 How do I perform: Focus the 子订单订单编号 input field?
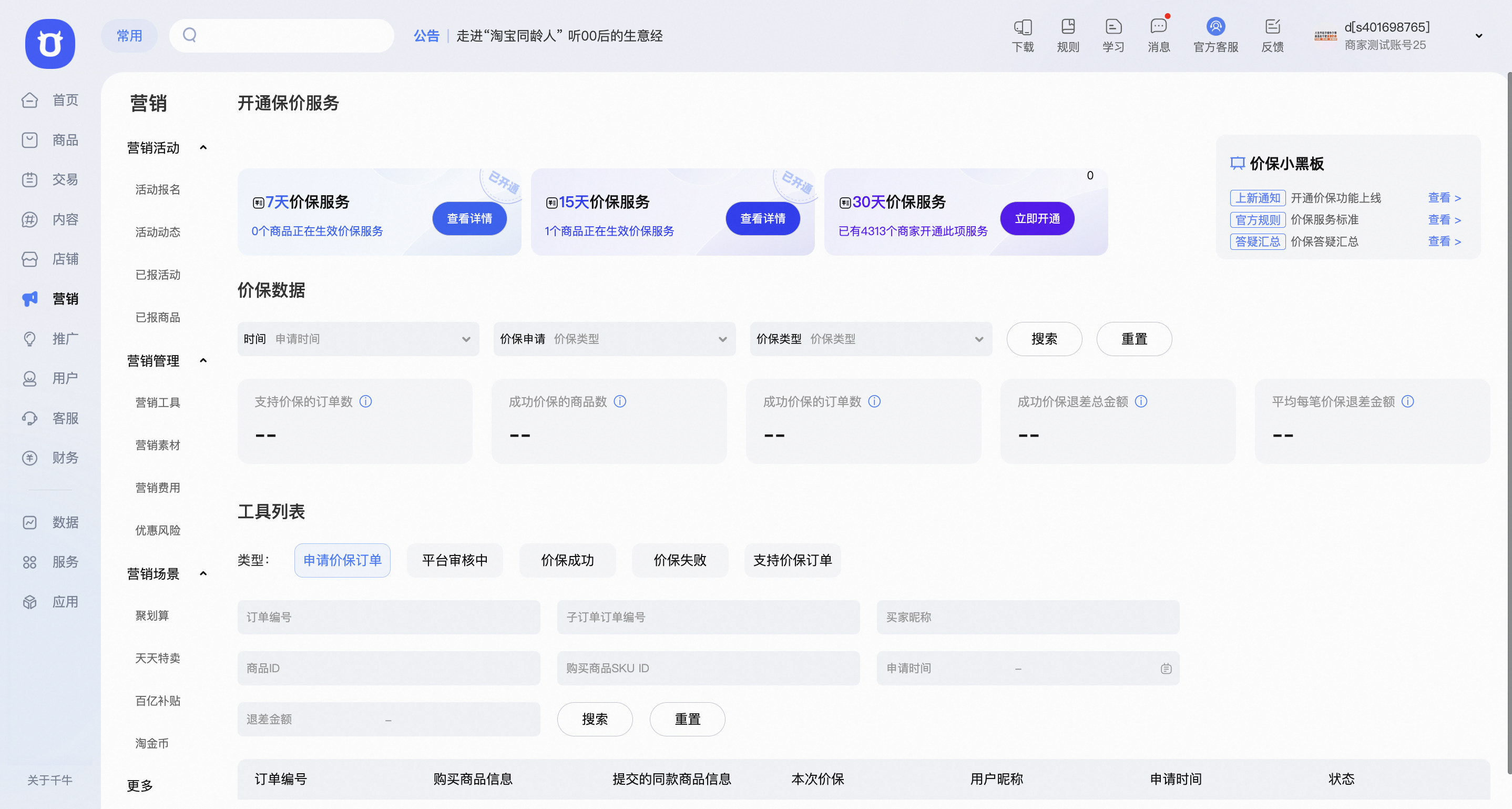pos(709,617)
